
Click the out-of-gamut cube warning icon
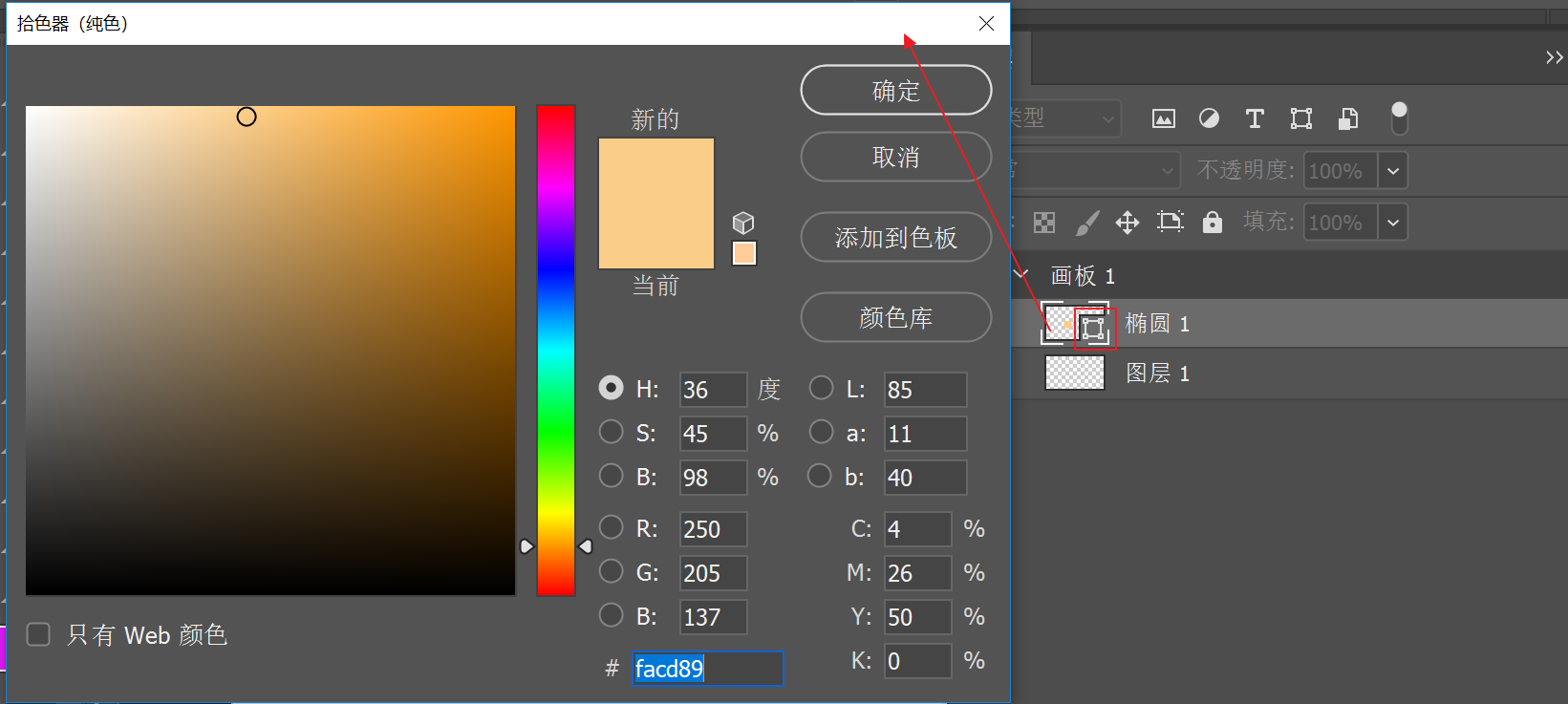point(743,223)
